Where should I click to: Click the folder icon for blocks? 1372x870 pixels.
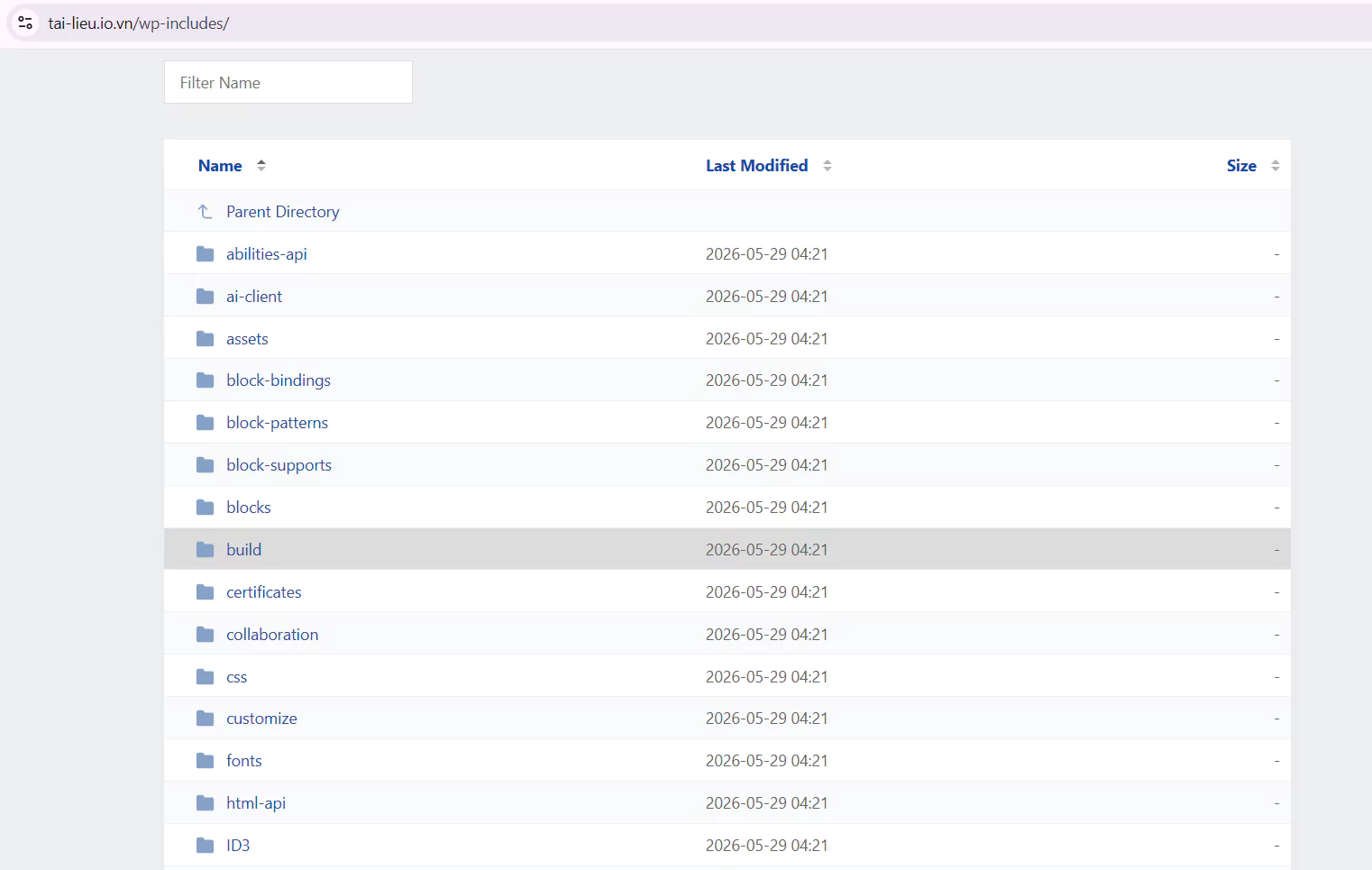click(x=206, y=508)
